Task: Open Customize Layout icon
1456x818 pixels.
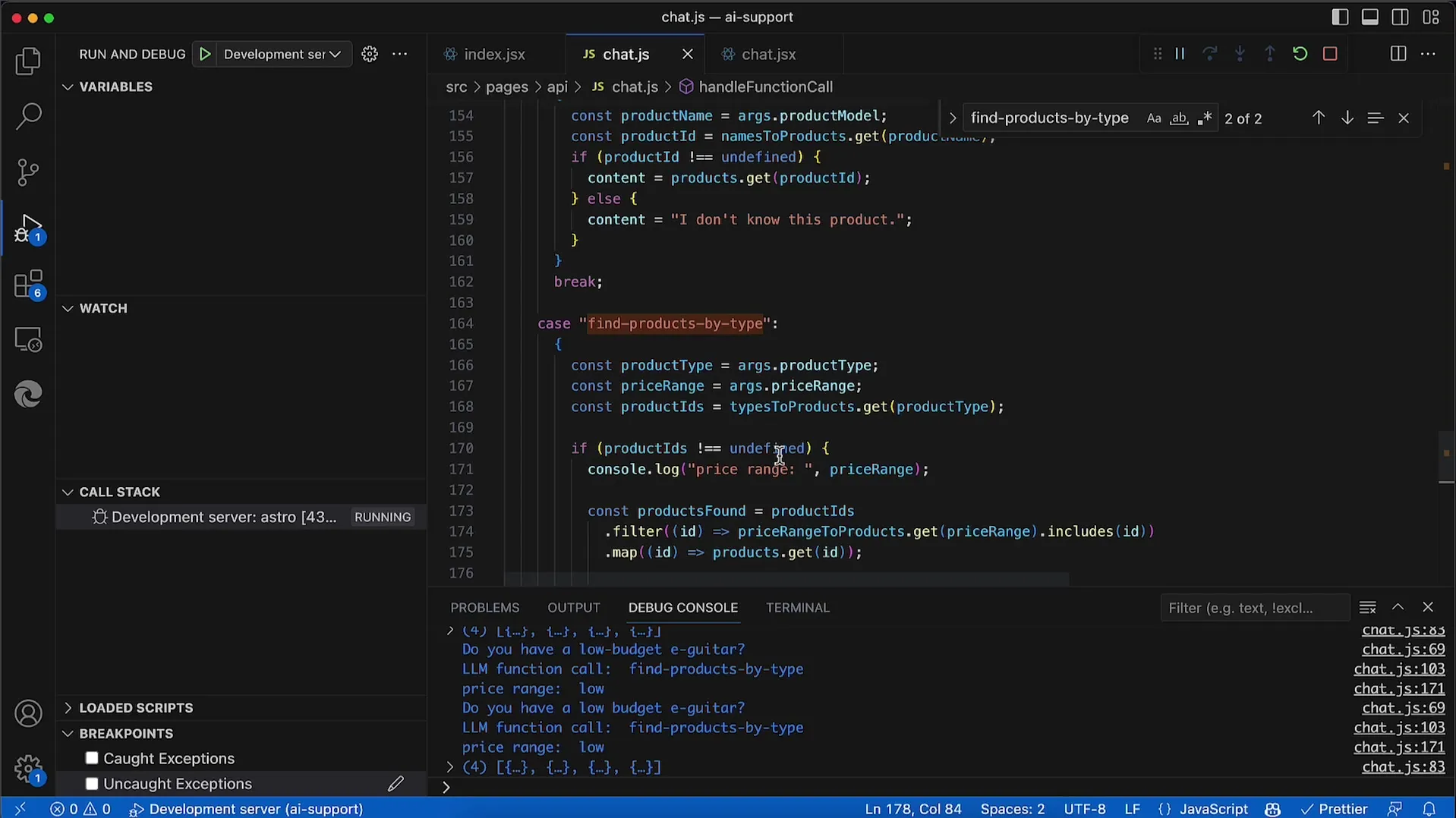Action: [x=1431, y=17]
